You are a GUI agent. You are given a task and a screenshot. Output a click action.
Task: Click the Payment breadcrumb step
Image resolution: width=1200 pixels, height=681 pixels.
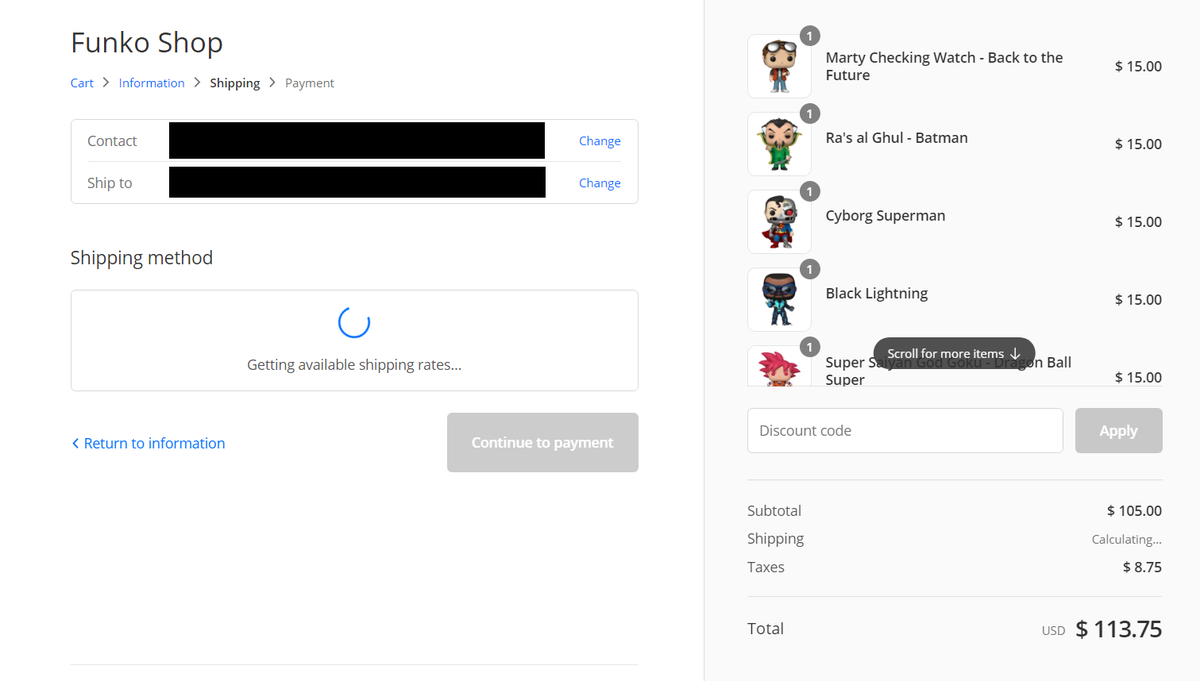click(x=309, y=83)
